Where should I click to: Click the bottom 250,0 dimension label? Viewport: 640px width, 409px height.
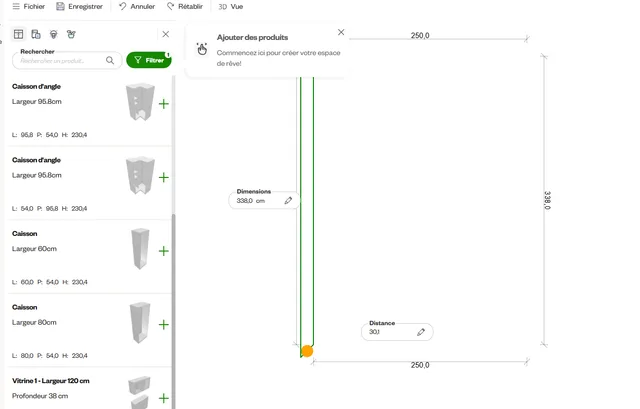tap(420, 365)
